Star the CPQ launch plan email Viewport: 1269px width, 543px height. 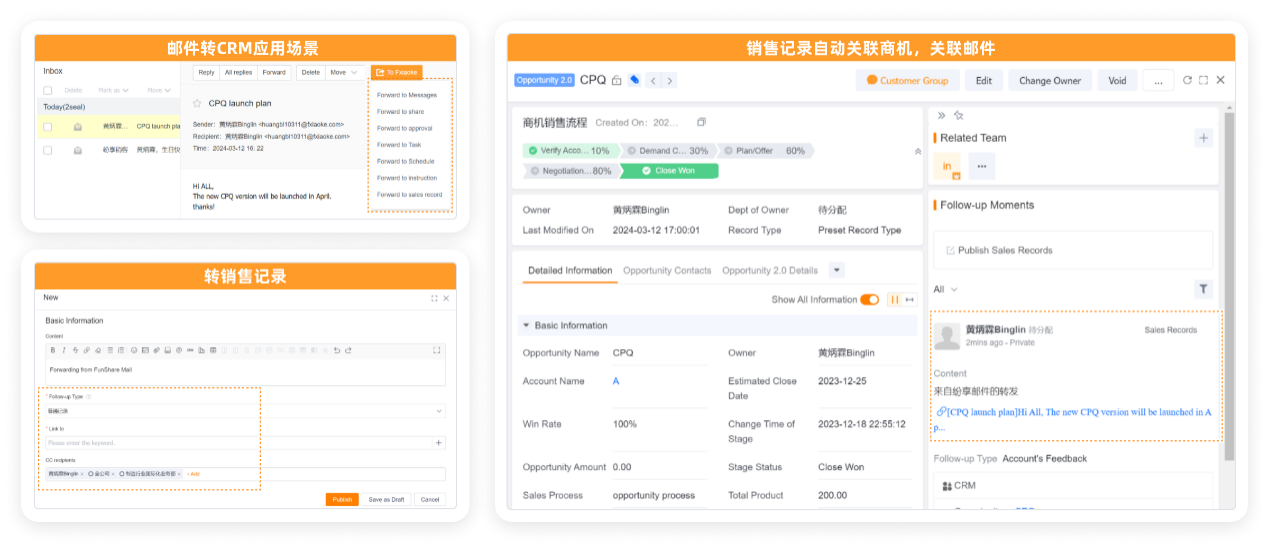[197, 103]
